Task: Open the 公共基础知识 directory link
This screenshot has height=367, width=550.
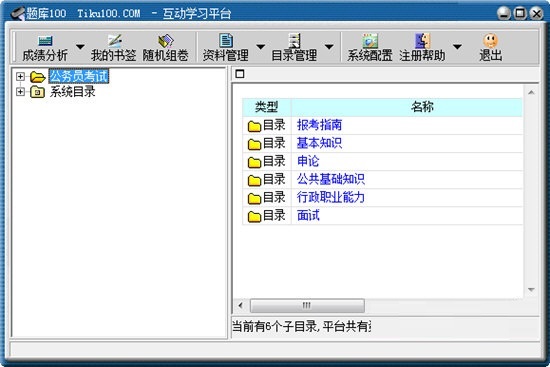Action: point(331,179)
